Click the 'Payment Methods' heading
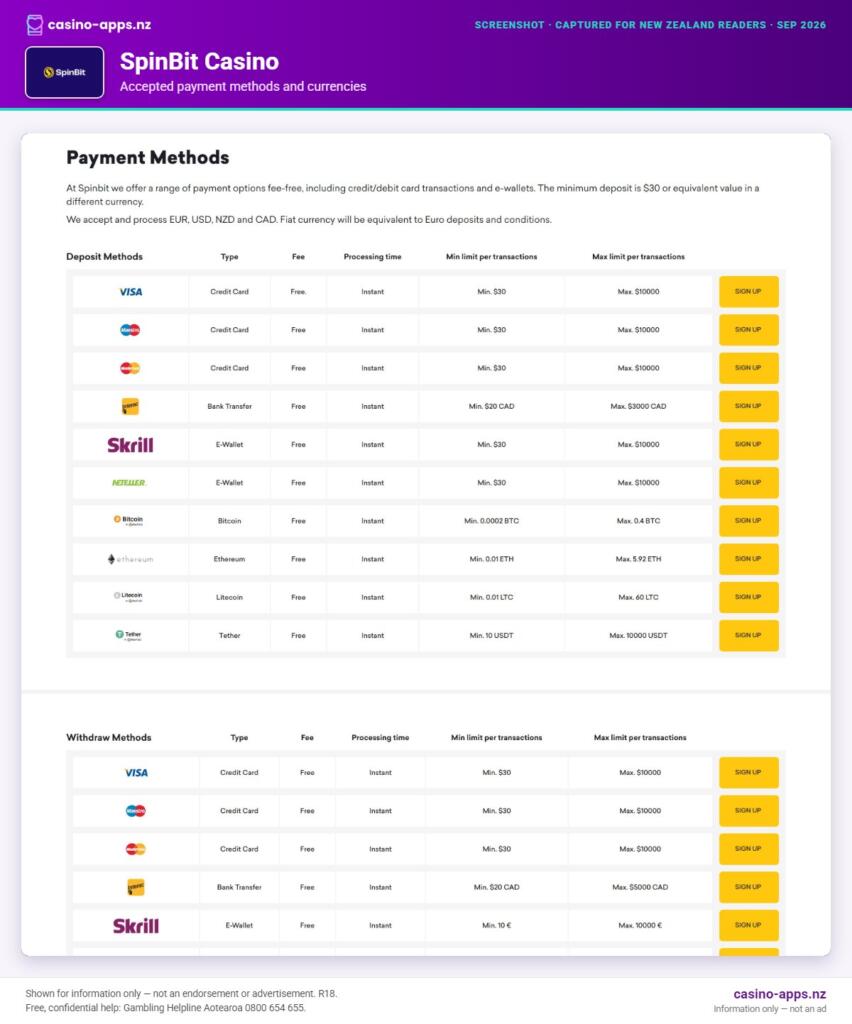Image resolution: width=852 pixels, height=1024 pixels. coord(148,157)
